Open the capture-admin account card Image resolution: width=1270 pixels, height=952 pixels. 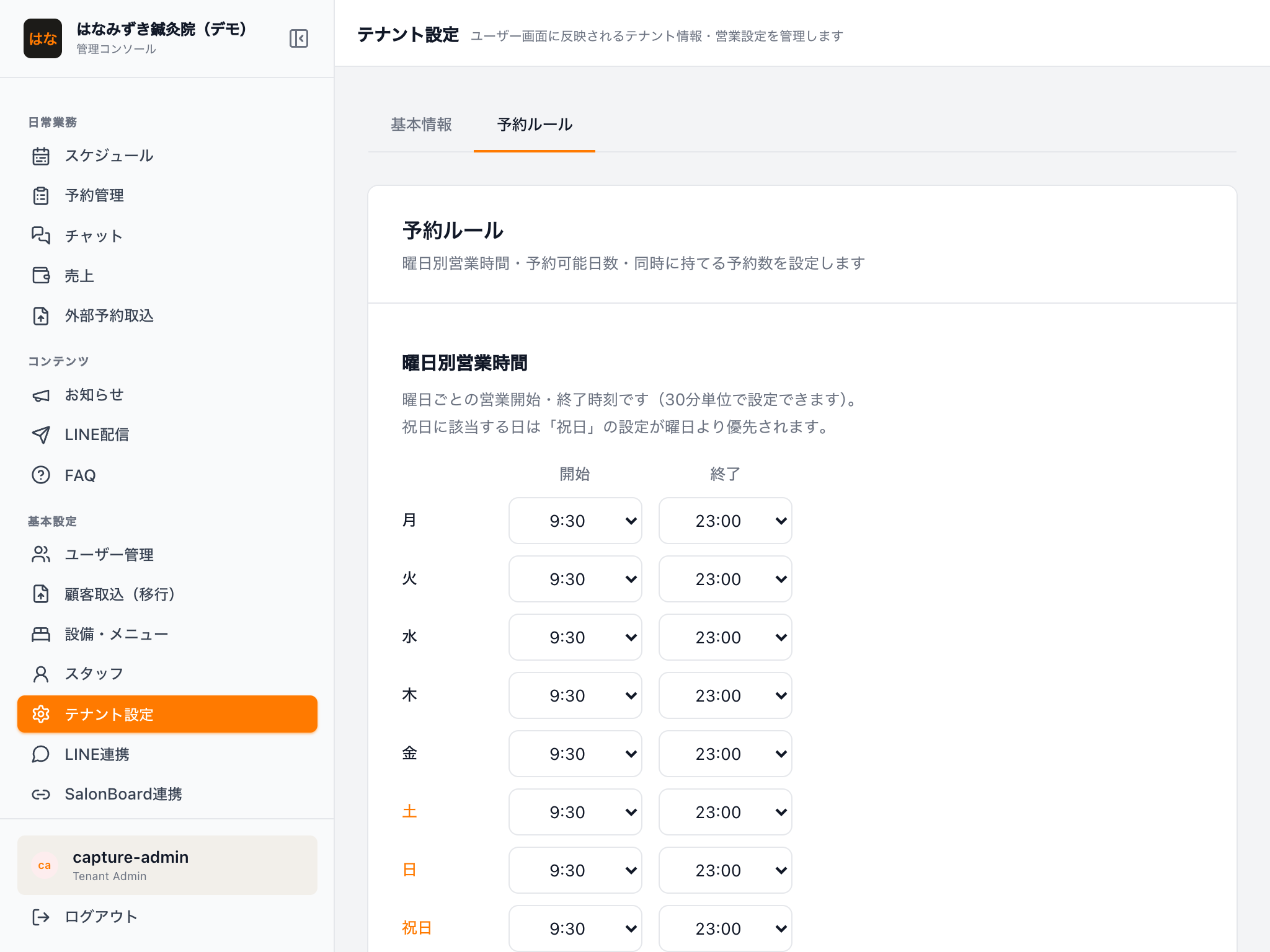[167, 865]
